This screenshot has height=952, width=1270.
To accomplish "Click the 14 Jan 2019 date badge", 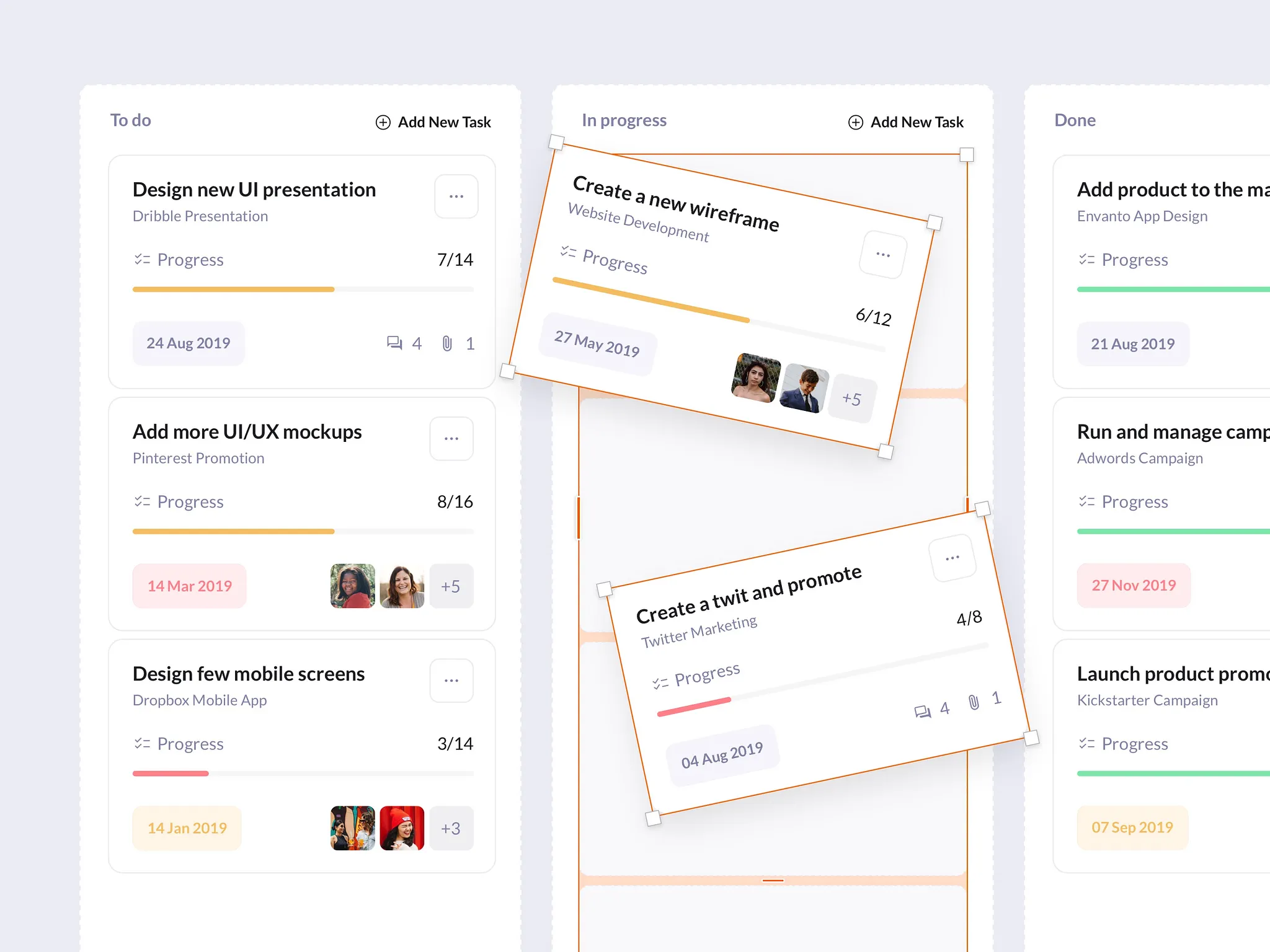I will (x=187, y=828).
